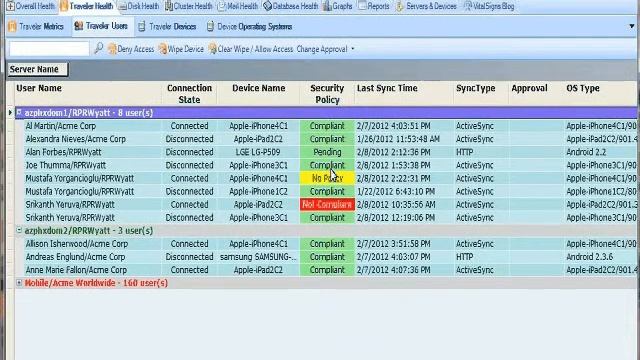
Task: Select the Traveler Users sub-tab
Action: click(x=102, y=27)
